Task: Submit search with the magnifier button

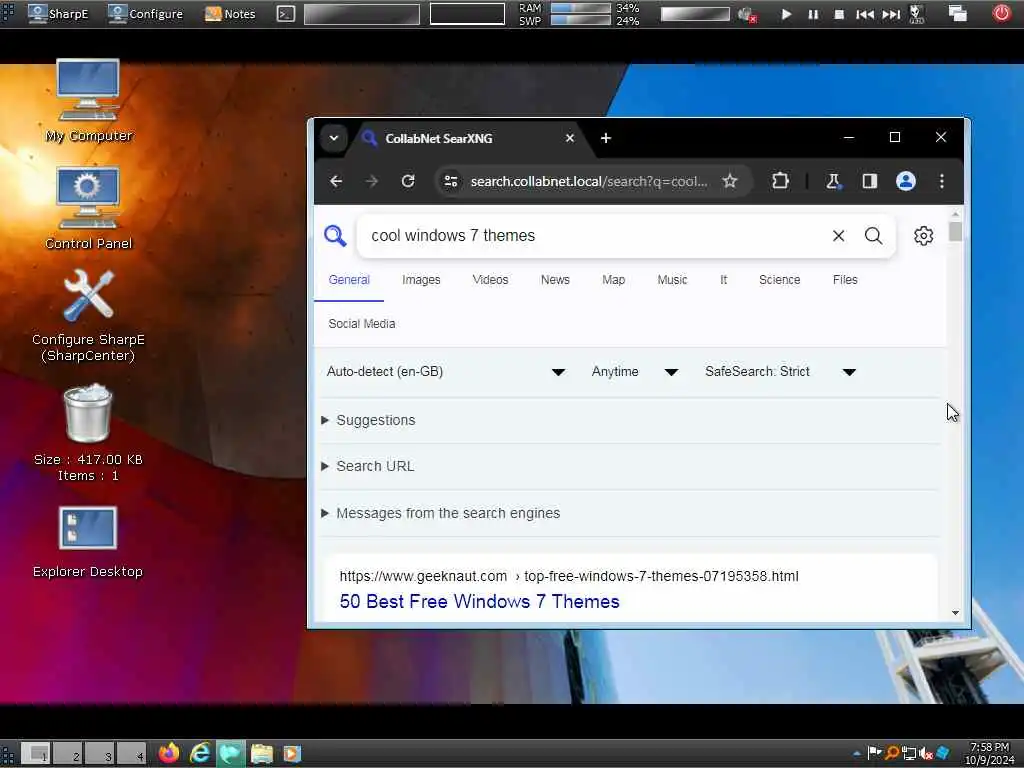Action: pyautogui.click(x=873, y=236)
